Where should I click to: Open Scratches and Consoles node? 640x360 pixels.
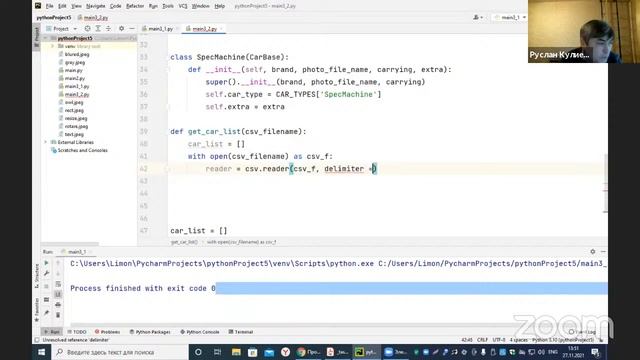(82, 150)
